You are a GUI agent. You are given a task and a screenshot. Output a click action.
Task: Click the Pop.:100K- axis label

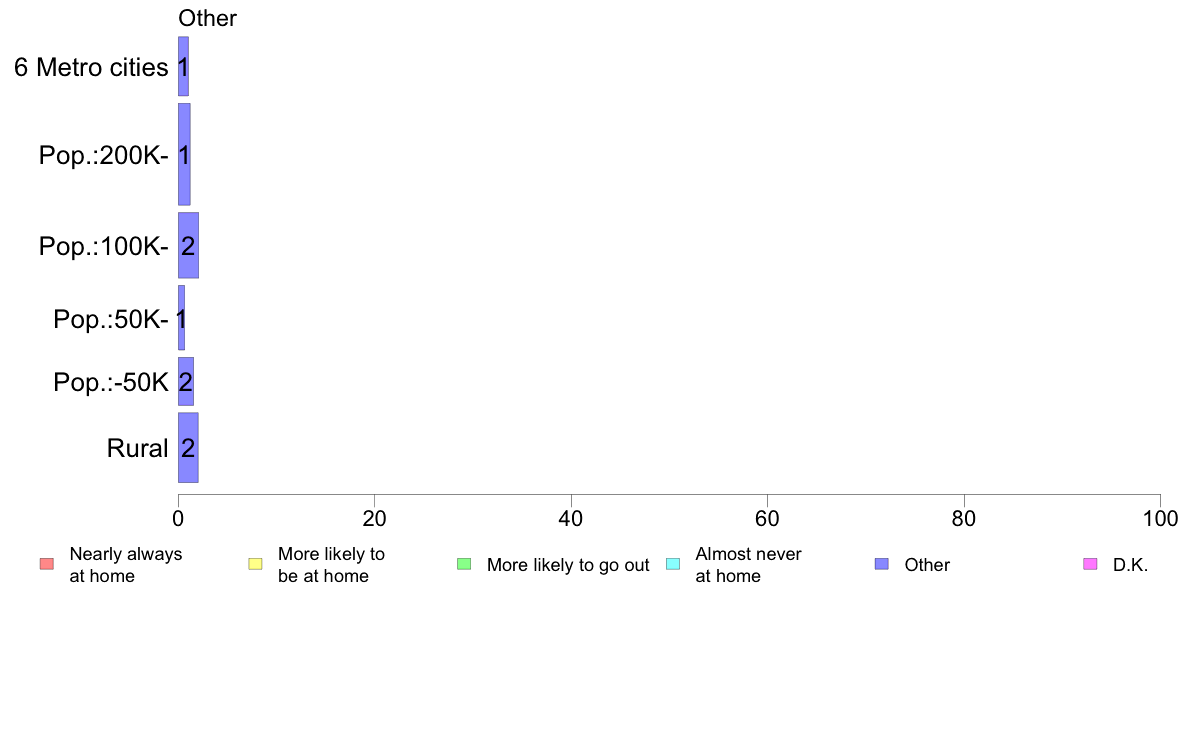coord(104,246)
